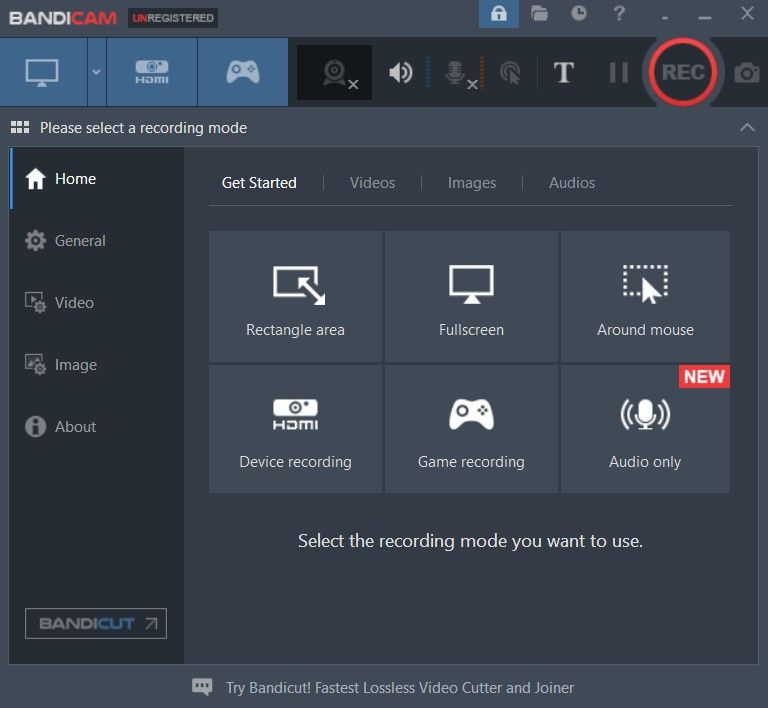
Task: Click the NEW badge on Audio only
Action: pos(704,377)
